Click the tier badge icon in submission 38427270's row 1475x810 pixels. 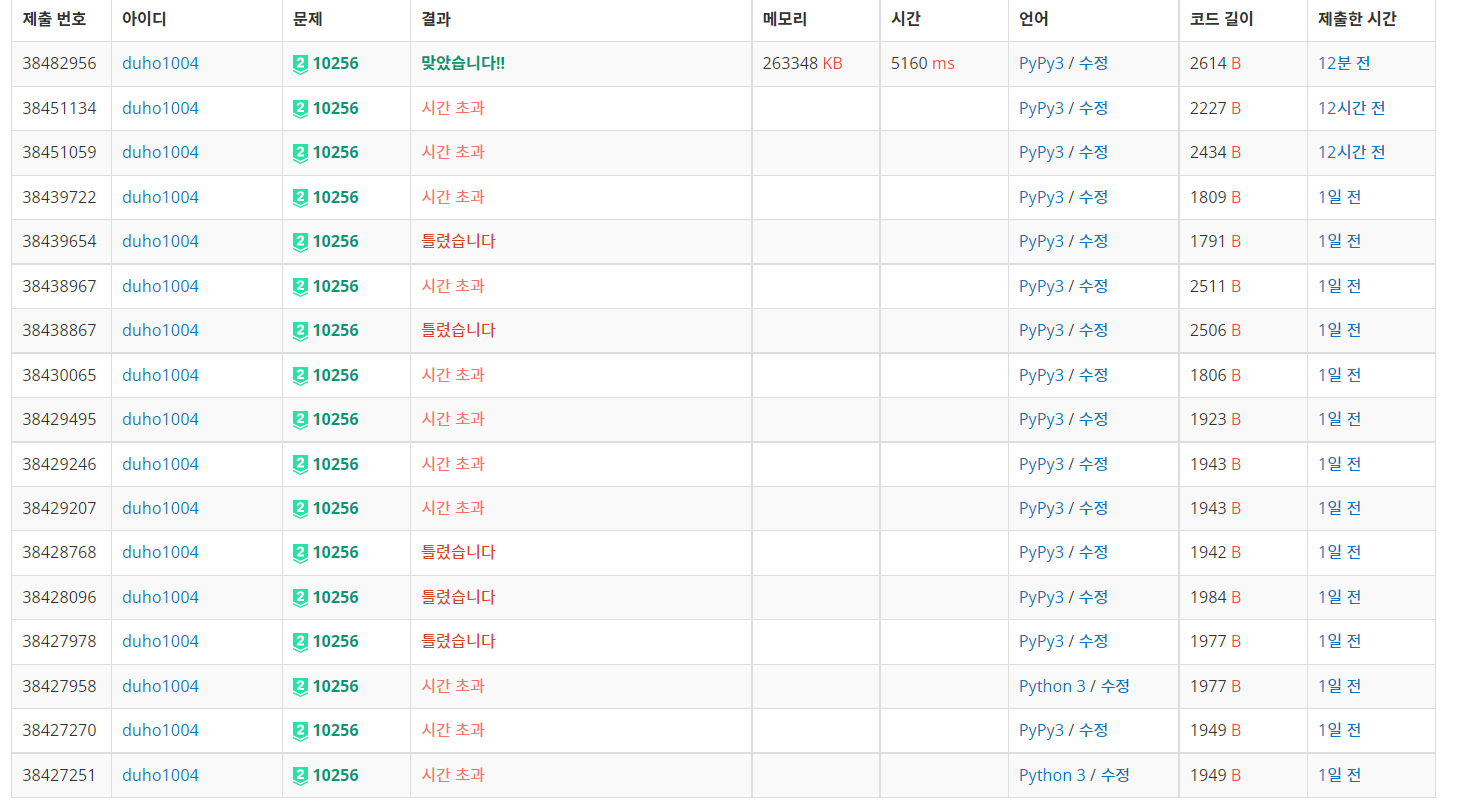(x=300, y=730)
